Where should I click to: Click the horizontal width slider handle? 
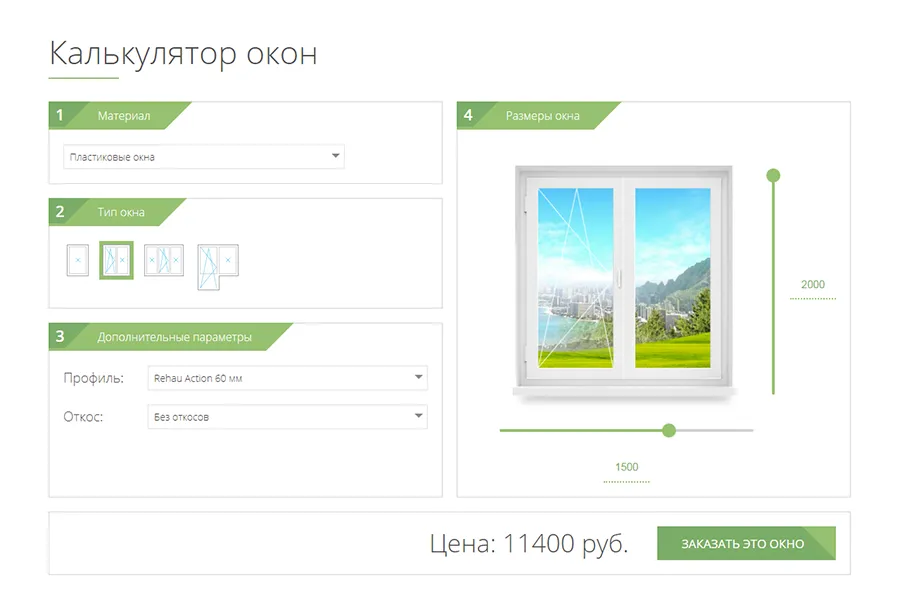tap(669, 430)
